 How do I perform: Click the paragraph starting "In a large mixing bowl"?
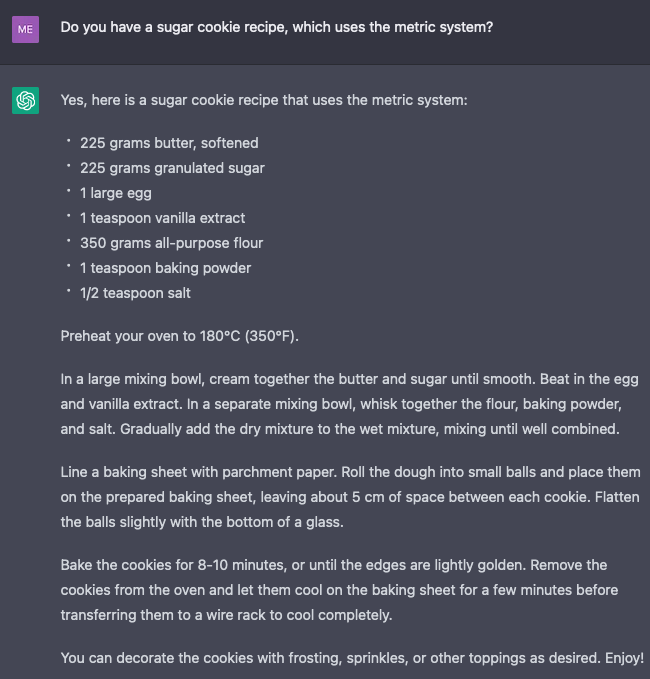pyautogui.click(x=349, y=404)
